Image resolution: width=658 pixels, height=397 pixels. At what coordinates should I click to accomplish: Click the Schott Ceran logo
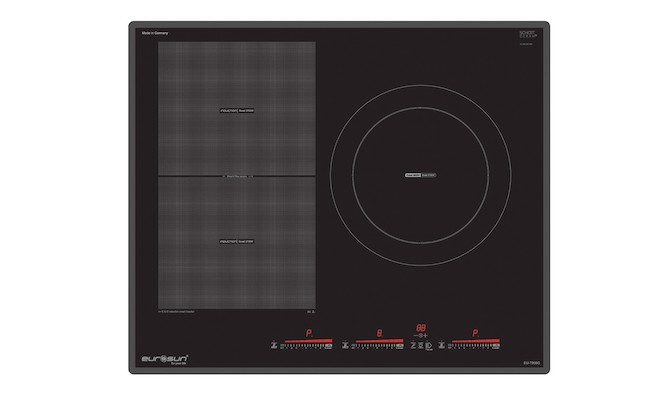coord(527,34)
